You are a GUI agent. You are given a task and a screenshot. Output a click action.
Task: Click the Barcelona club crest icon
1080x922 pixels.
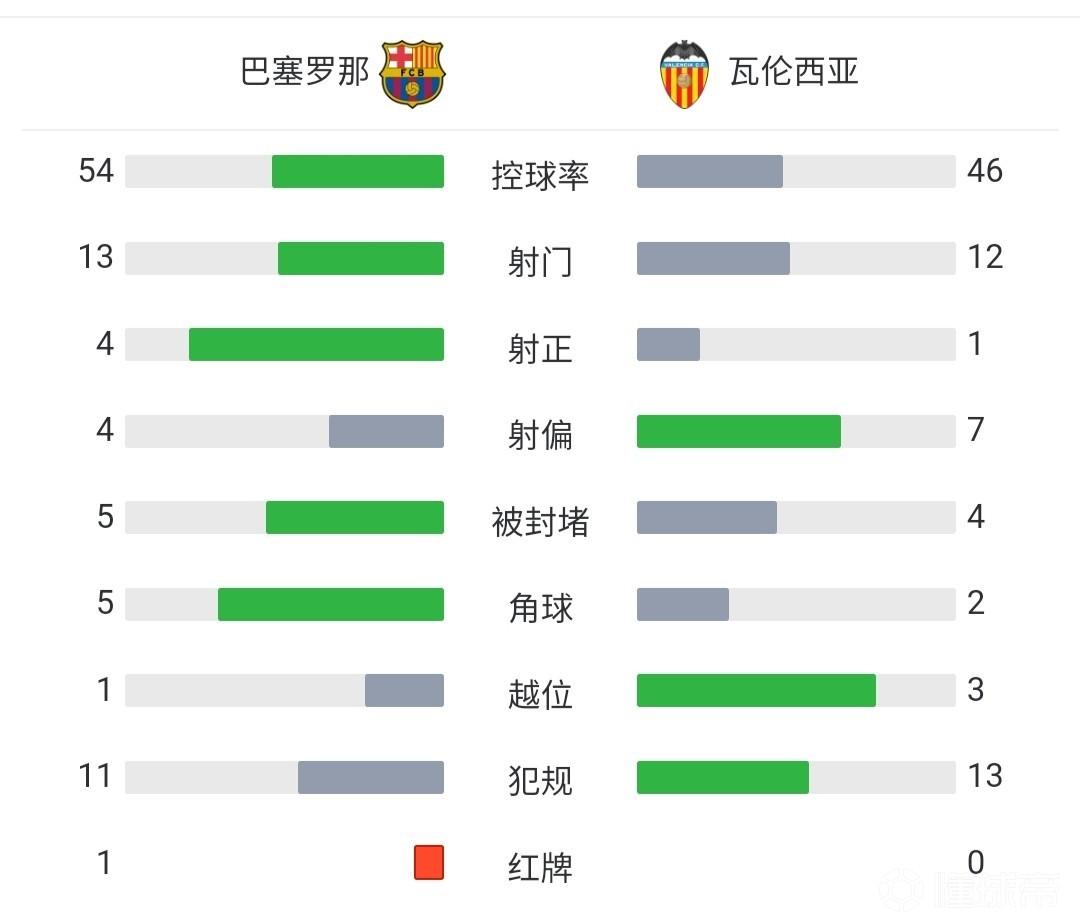(x=412, y=73)
